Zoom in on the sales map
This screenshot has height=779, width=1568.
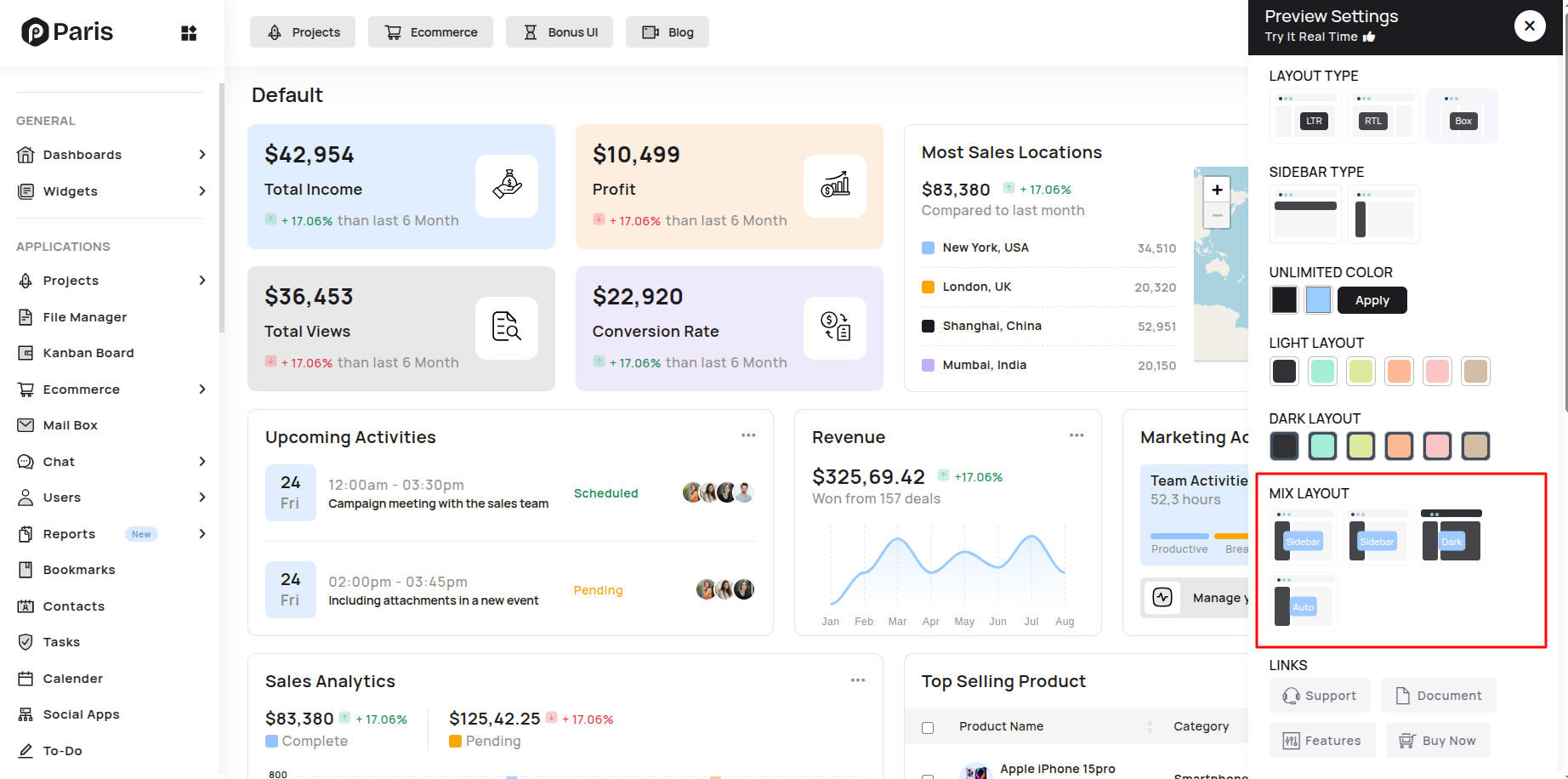pyautogui.click(x=1217, y=190)
